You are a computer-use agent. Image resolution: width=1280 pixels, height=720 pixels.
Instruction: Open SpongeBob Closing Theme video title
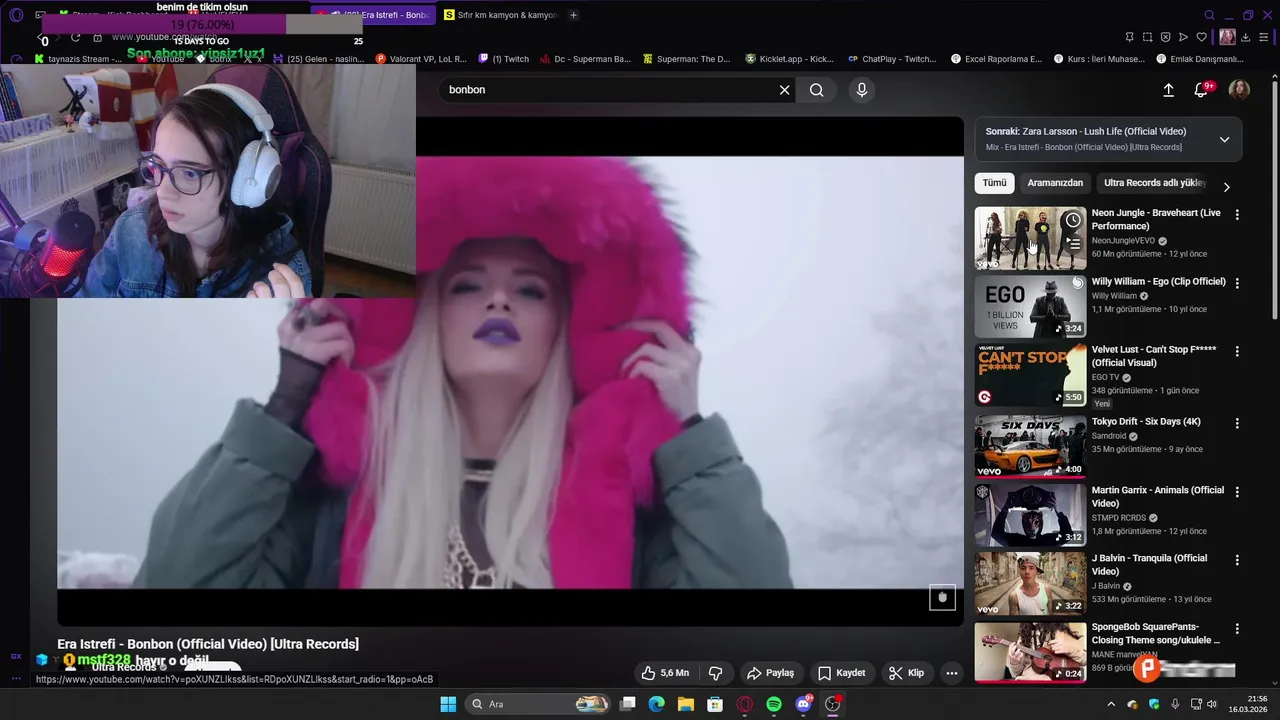(x=1156, y=633)
